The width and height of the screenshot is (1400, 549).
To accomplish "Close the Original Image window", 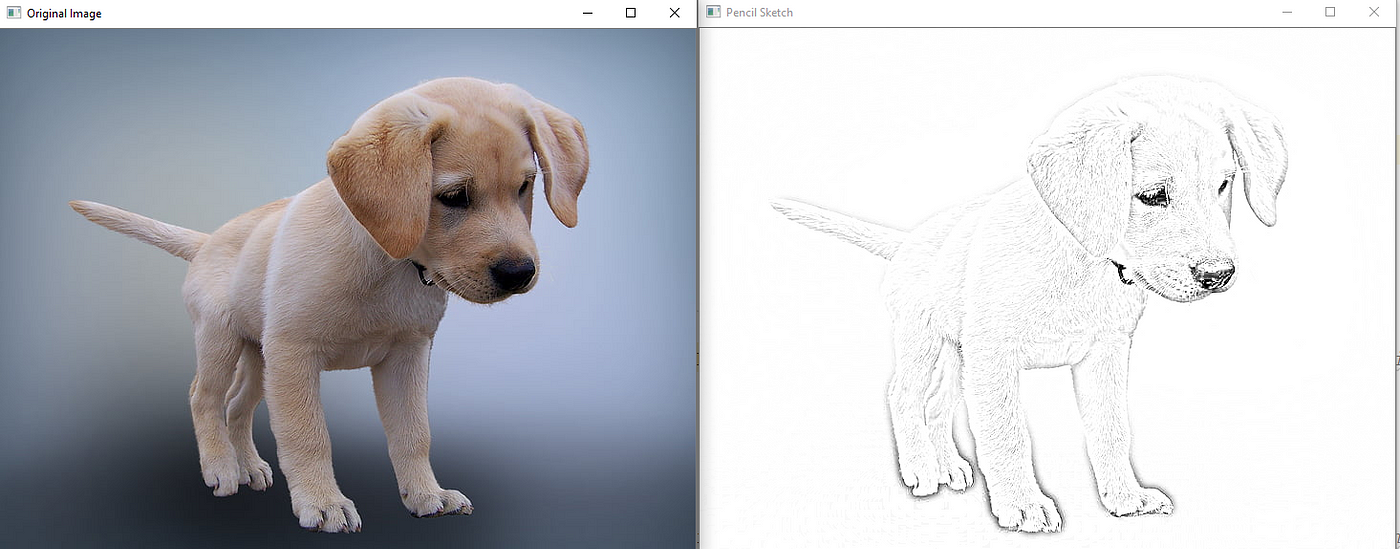I will [x=675, y=13].
